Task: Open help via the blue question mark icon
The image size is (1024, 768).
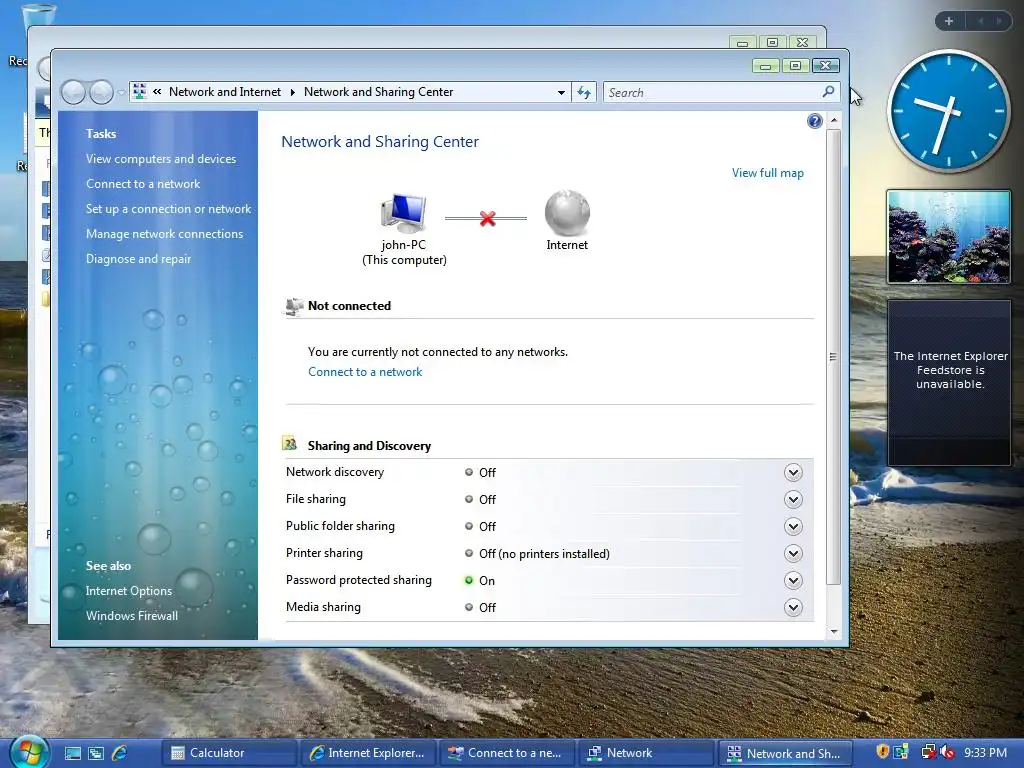Action: click(x=814, y=121)
